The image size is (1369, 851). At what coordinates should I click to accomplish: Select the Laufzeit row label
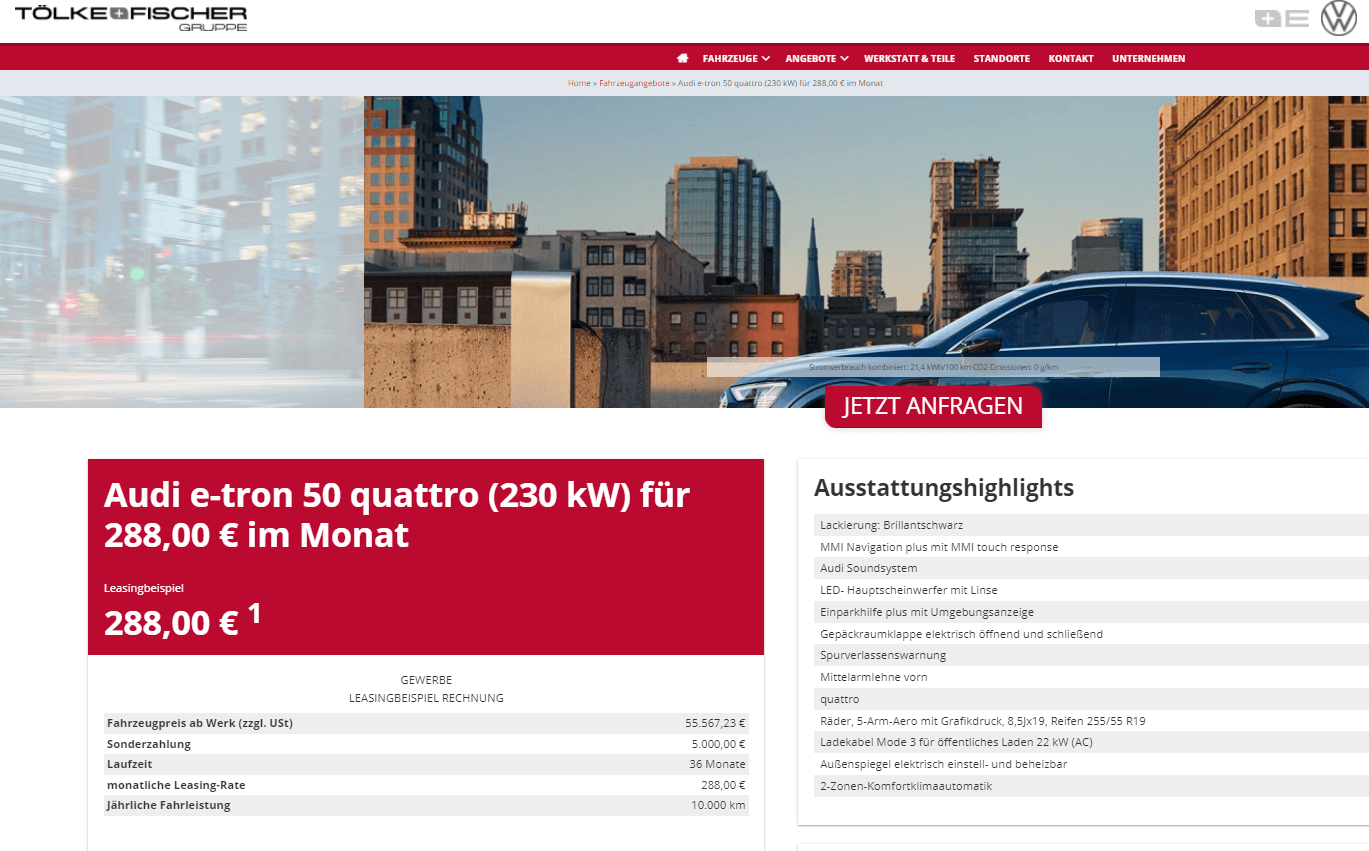point(130,764)
